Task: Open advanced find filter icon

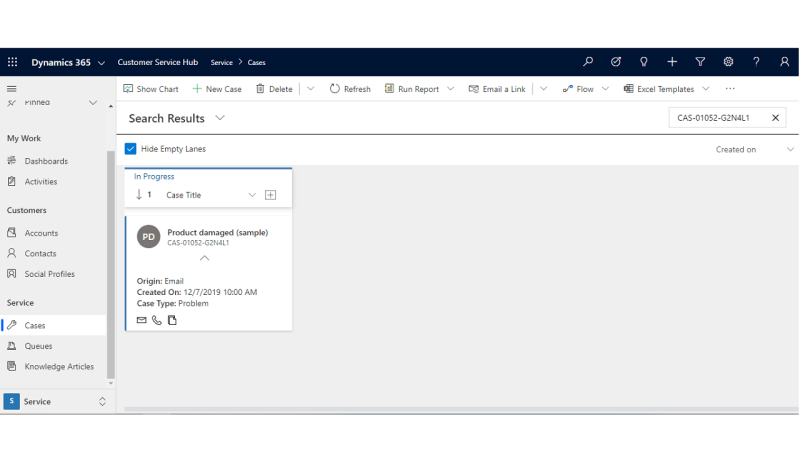Action: click(700, 62)
